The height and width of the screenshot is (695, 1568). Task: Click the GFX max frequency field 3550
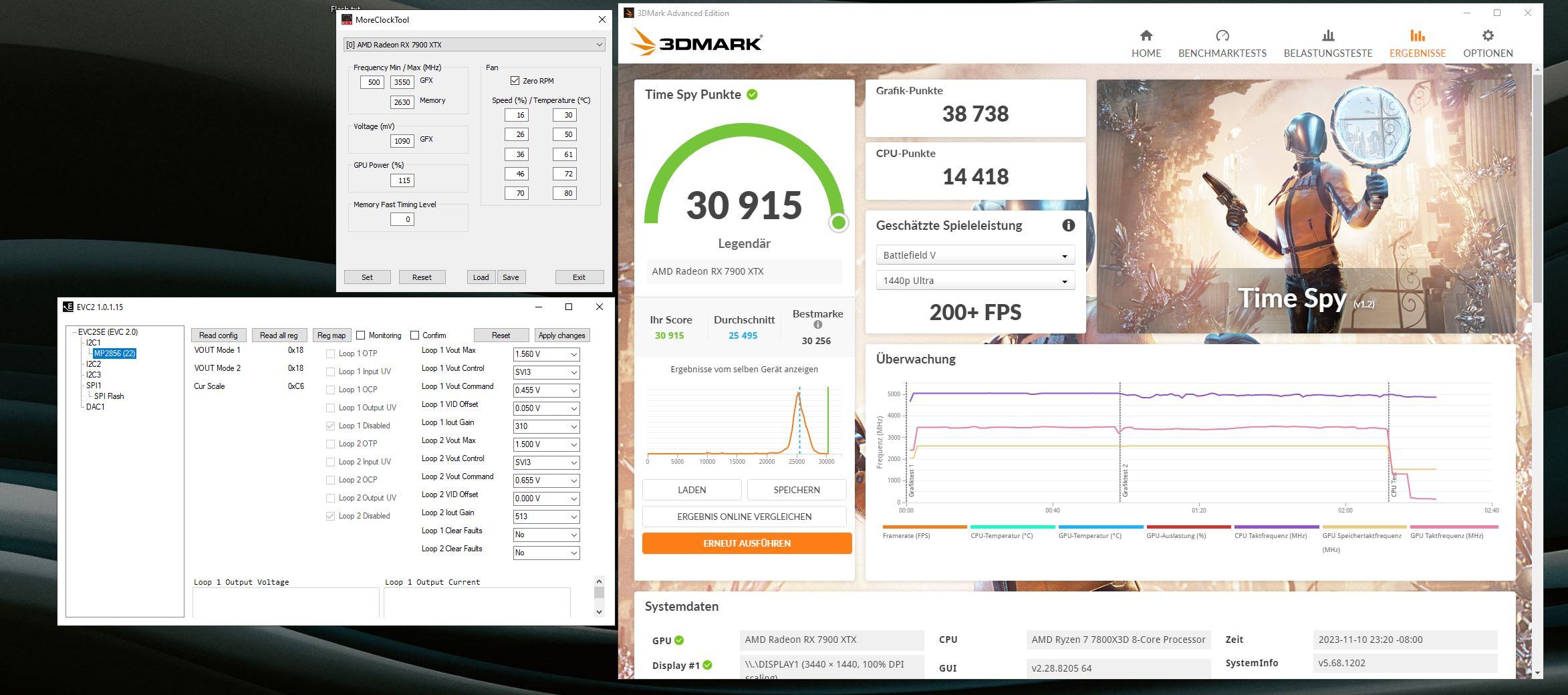pos(402,82)
